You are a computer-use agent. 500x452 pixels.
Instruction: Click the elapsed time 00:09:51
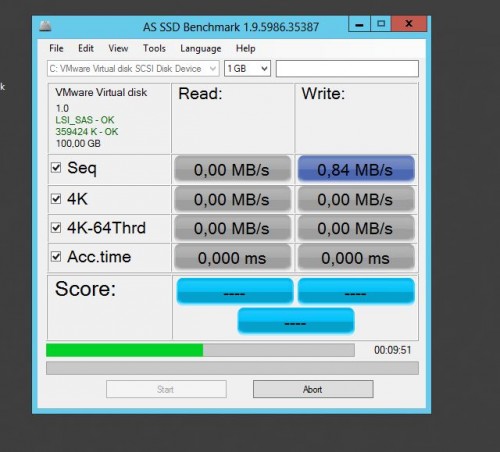coord(393,350)
